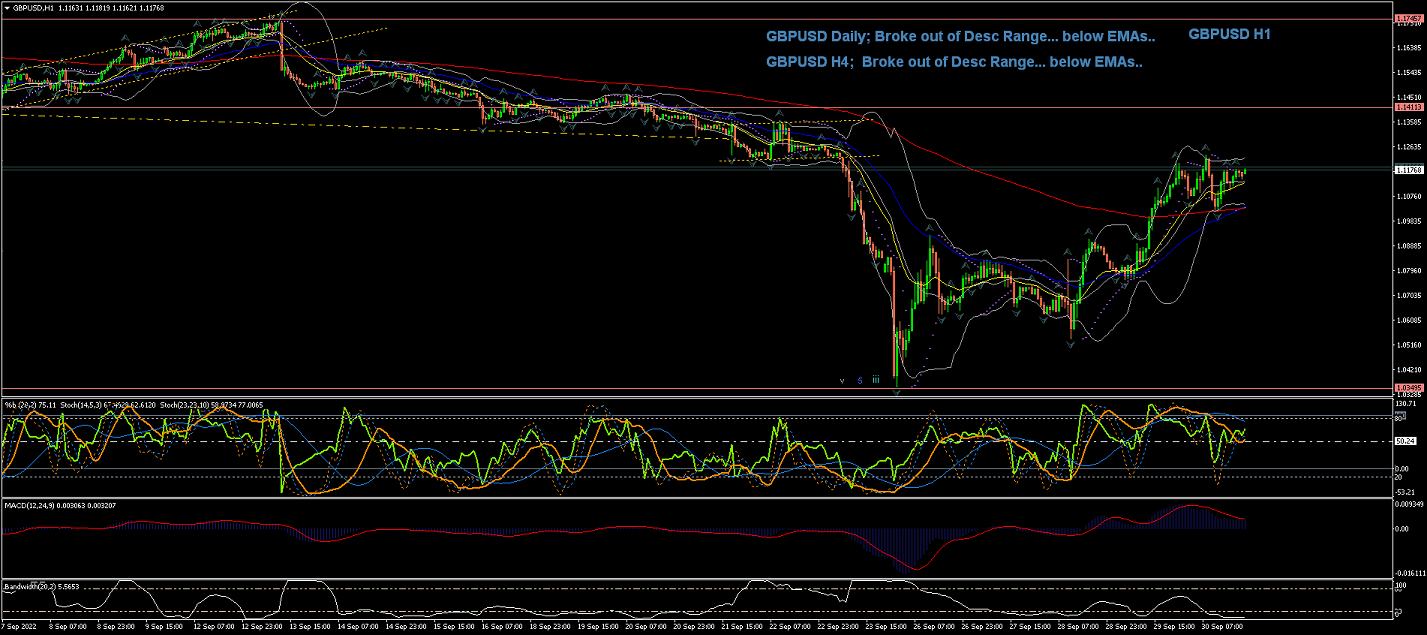Click the 'iii' wave label near chart low
Viewport: 1427px width, 635px height.
pyautogui.click(x=875, y=380)
